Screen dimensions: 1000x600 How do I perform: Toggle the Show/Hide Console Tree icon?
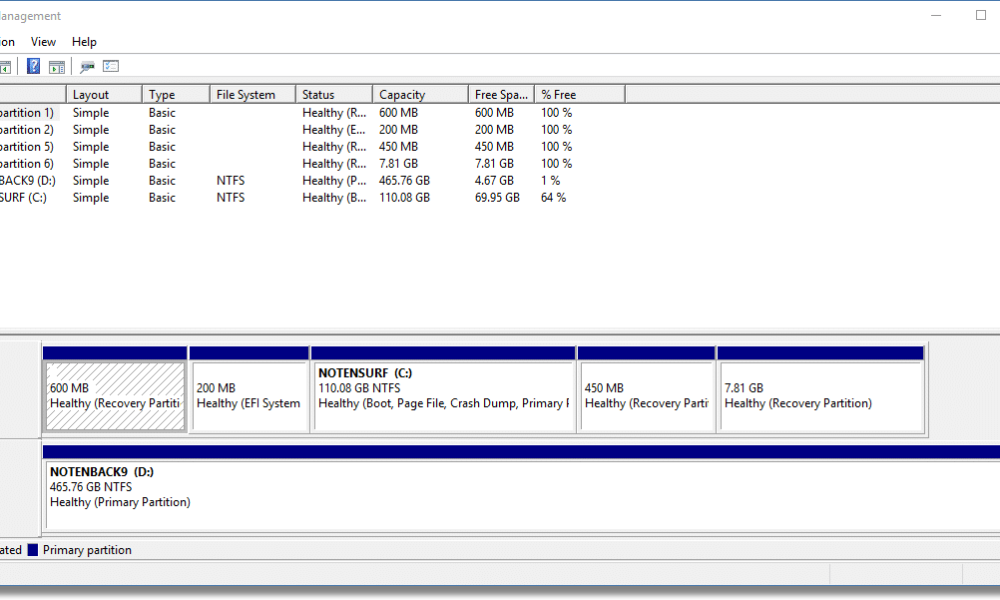(5, 66)
